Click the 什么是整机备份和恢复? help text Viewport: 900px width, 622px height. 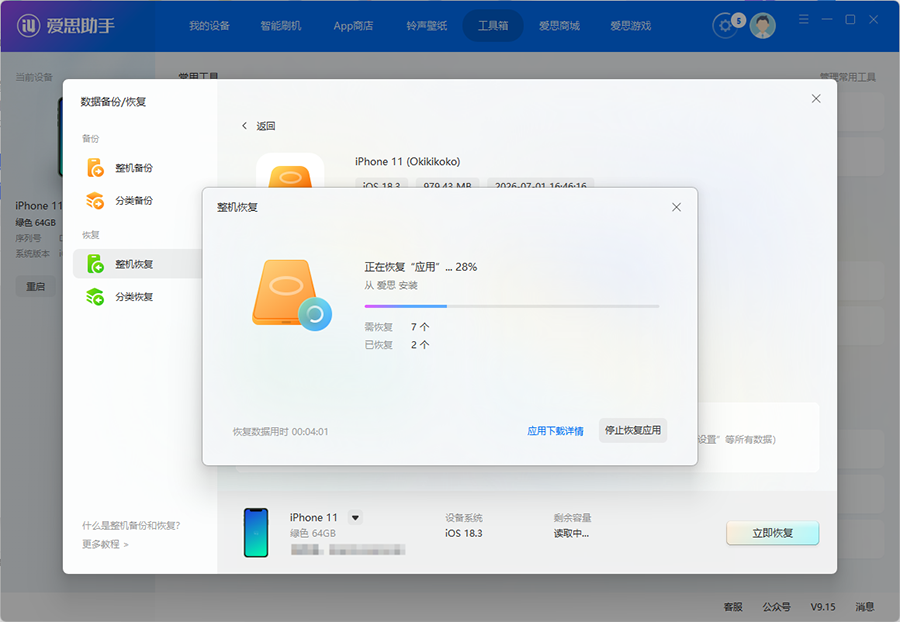131,526
